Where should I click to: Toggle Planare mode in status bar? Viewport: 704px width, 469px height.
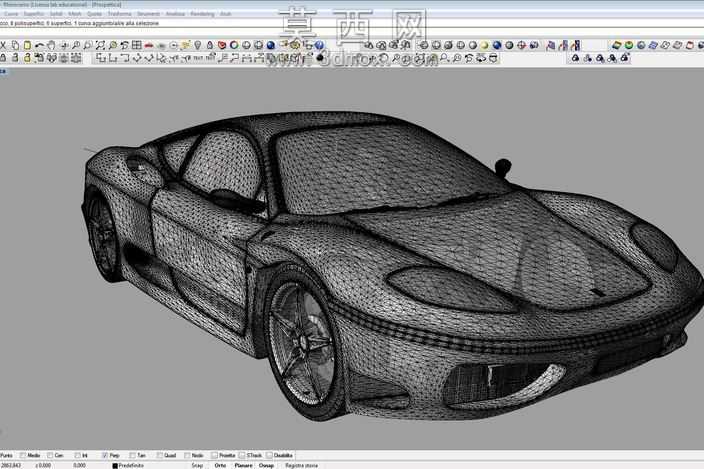[243, 465]
